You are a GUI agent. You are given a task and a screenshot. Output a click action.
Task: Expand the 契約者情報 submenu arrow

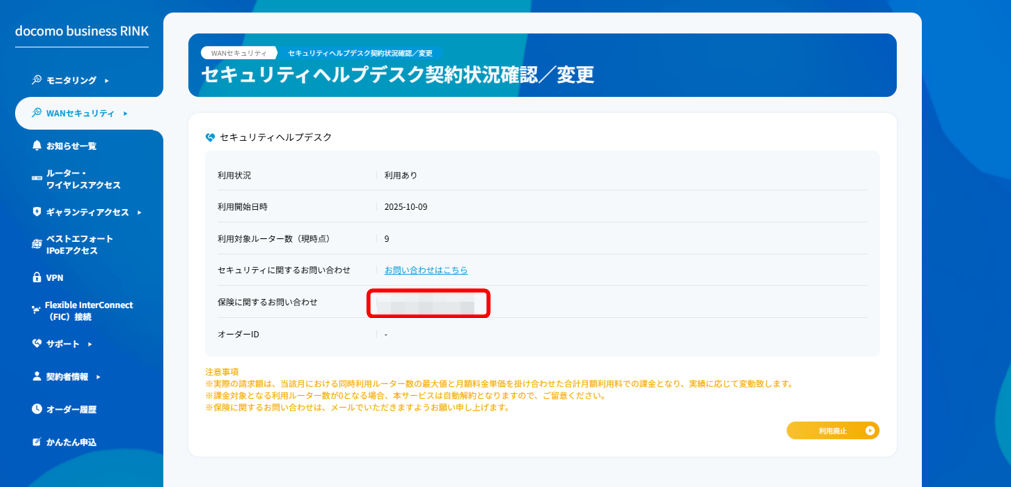(x=99, y=377)
